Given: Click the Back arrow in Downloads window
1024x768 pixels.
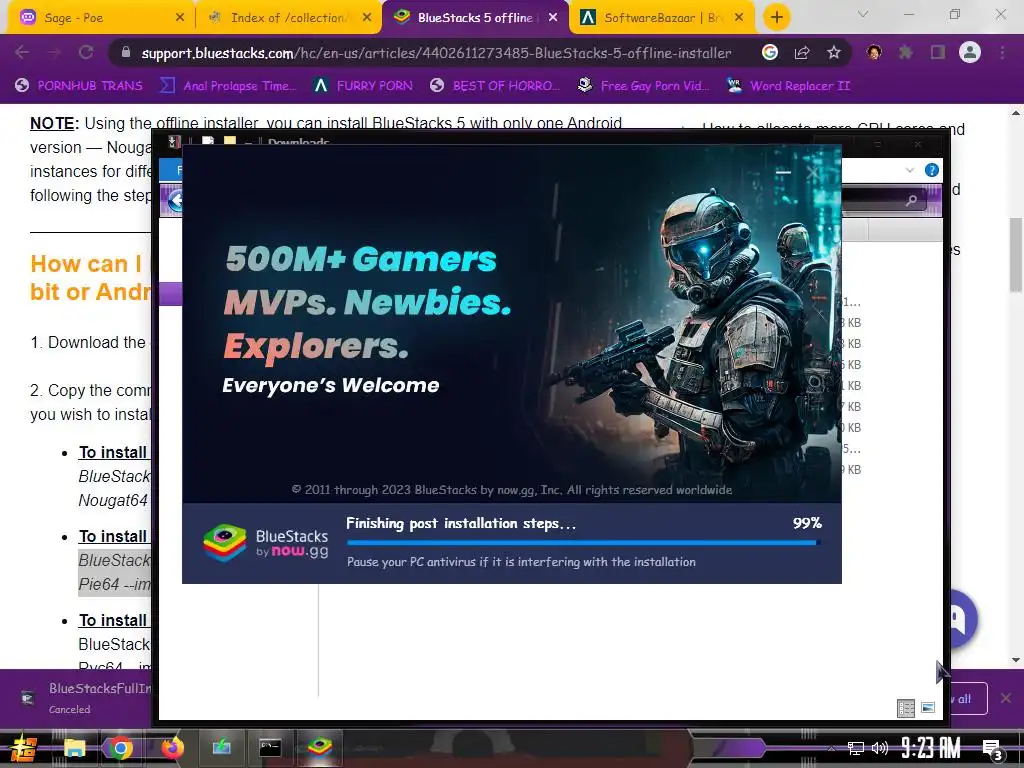Looking at the screenshot, I should (175, 200).
